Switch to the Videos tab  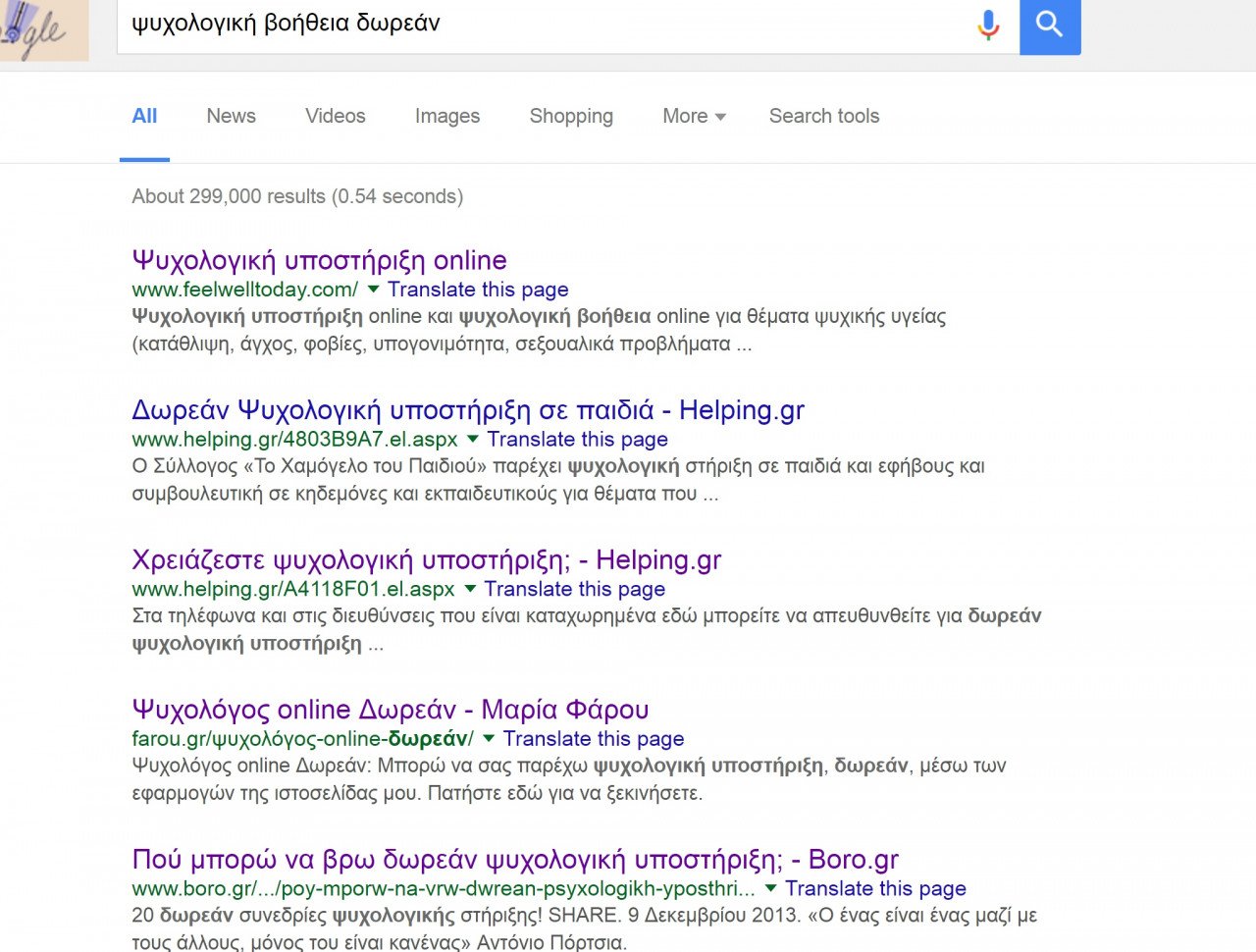click(335, 116)
